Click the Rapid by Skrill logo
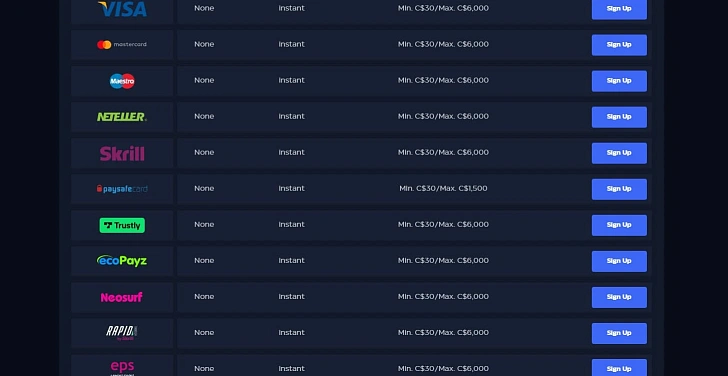Screen dimensions: 728x376 click(x=122, y=333)
